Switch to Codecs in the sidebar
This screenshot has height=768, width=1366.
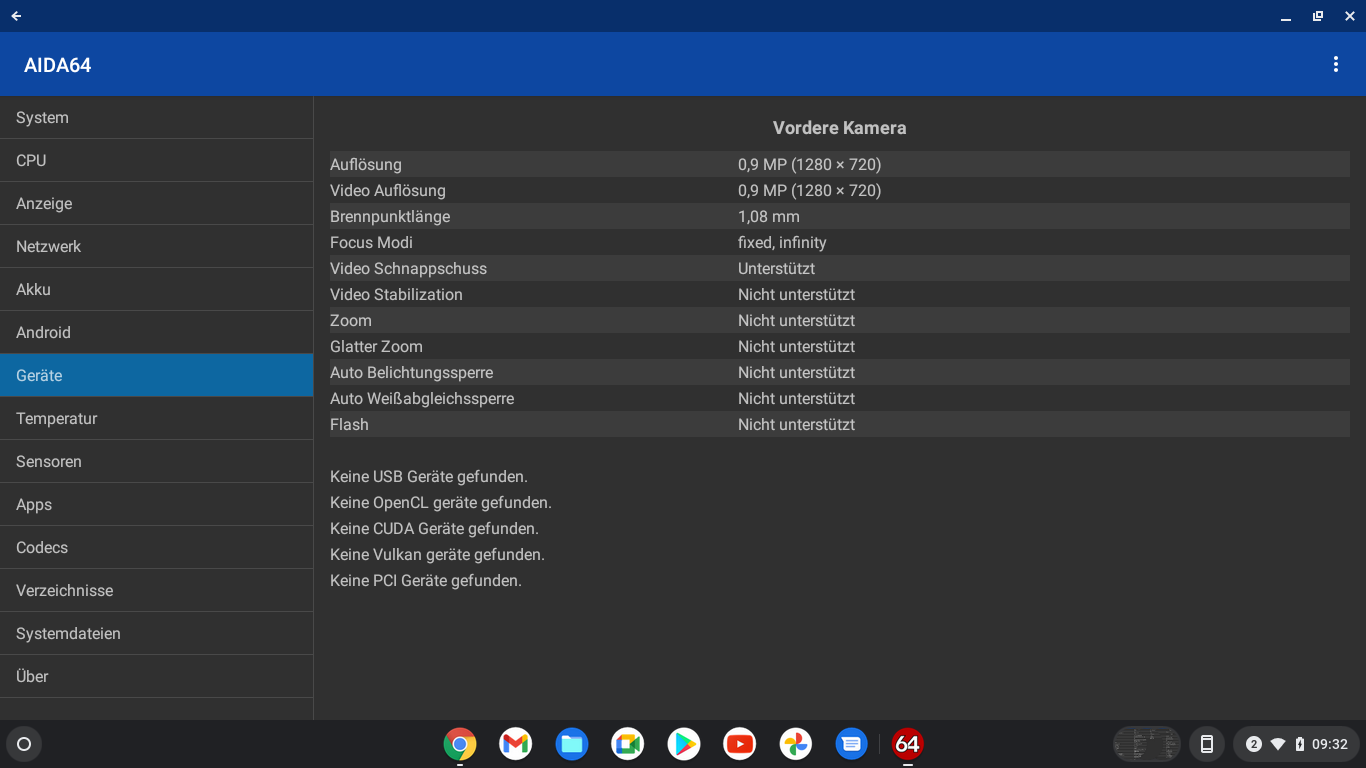tap(157, 548)
